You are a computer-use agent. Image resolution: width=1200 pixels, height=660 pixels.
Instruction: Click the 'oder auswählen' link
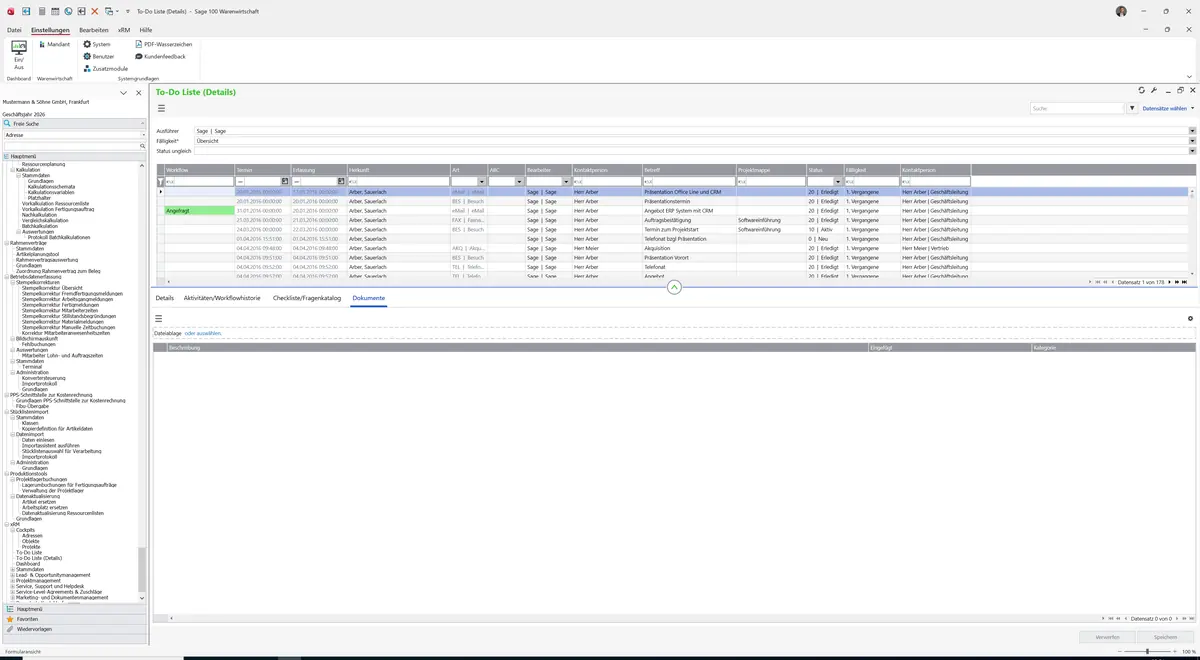tap(203, 332)
